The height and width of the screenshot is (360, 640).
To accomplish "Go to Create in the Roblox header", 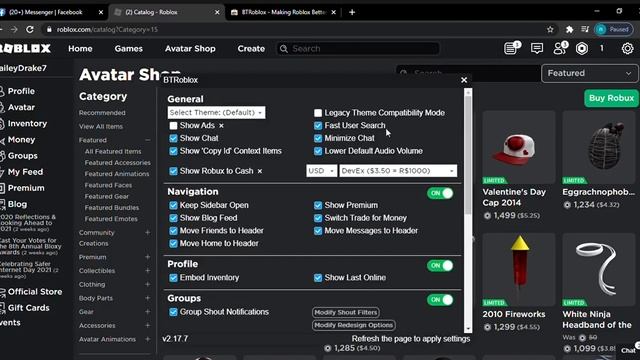I will 251,49.
